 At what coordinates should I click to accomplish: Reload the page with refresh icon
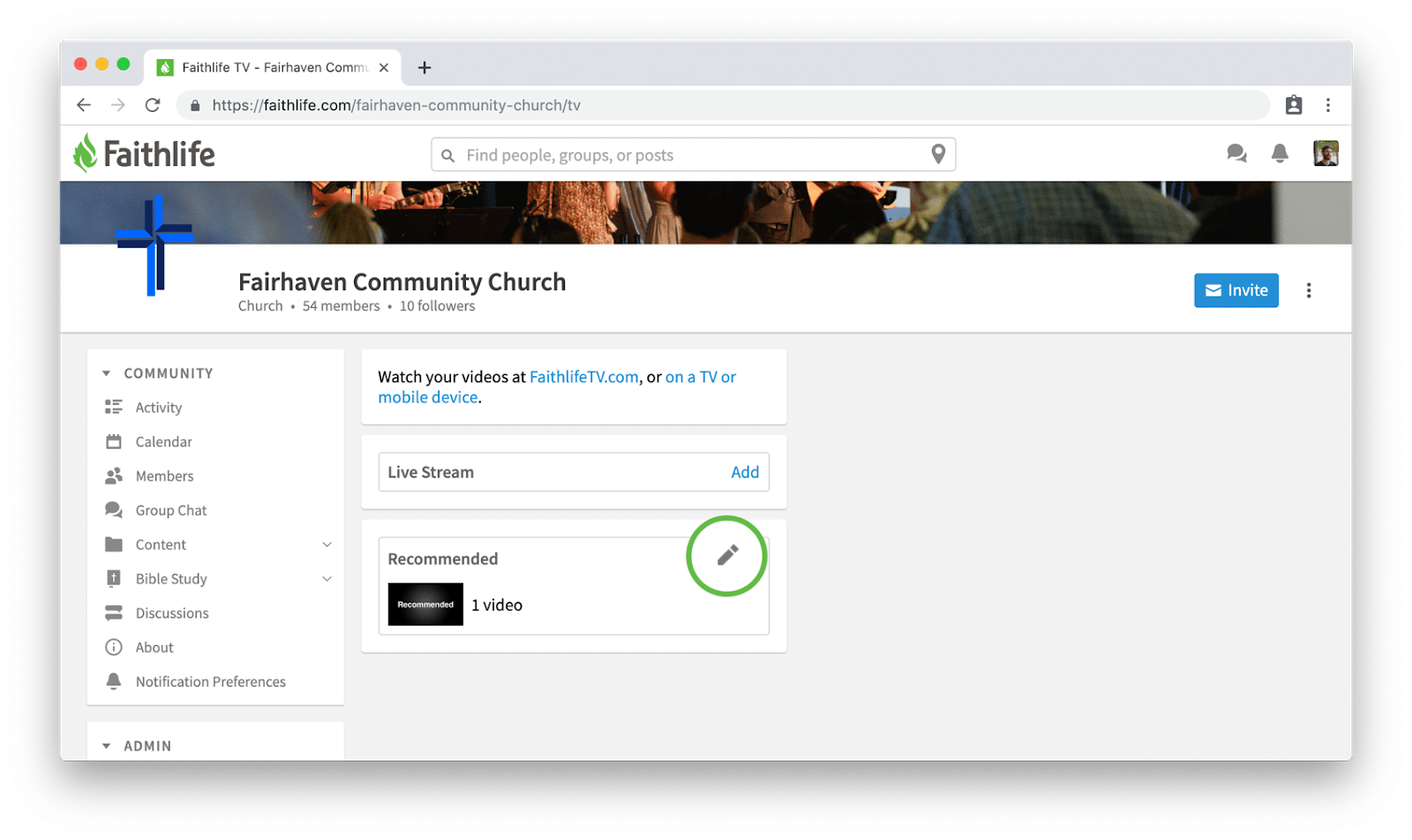click(153, 105)
